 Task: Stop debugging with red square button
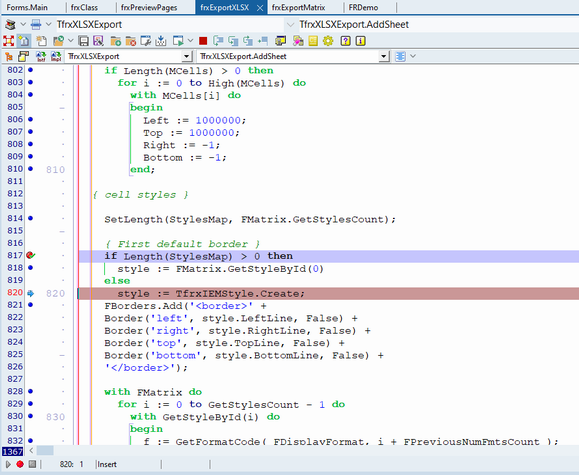pos(203,41)
